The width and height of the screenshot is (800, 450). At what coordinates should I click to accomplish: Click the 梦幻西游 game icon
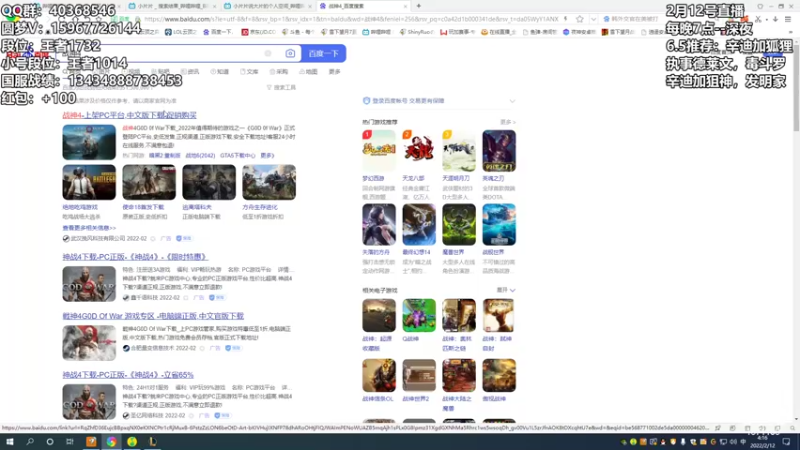click(379, 151)
